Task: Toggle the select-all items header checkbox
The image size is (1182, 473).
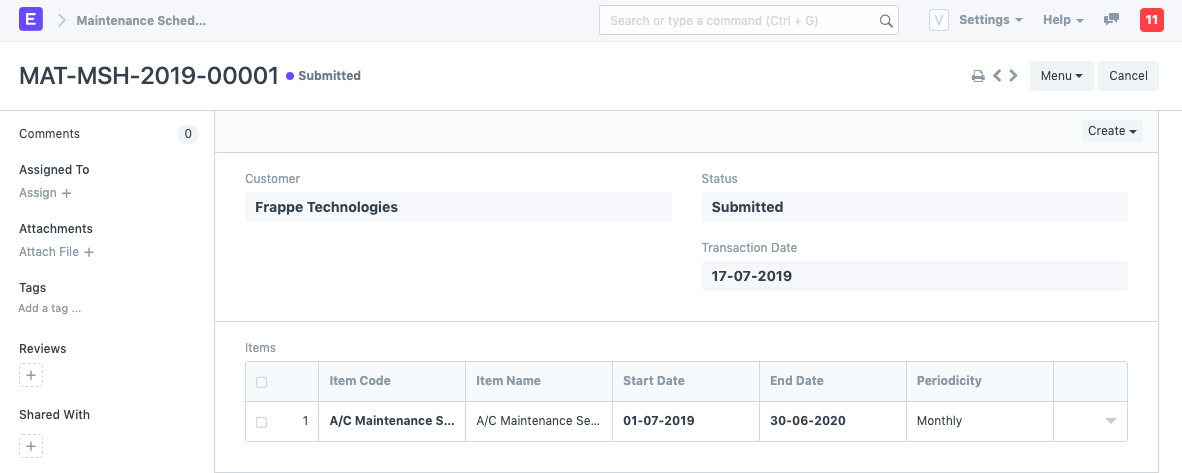Action: click(262, 382)
